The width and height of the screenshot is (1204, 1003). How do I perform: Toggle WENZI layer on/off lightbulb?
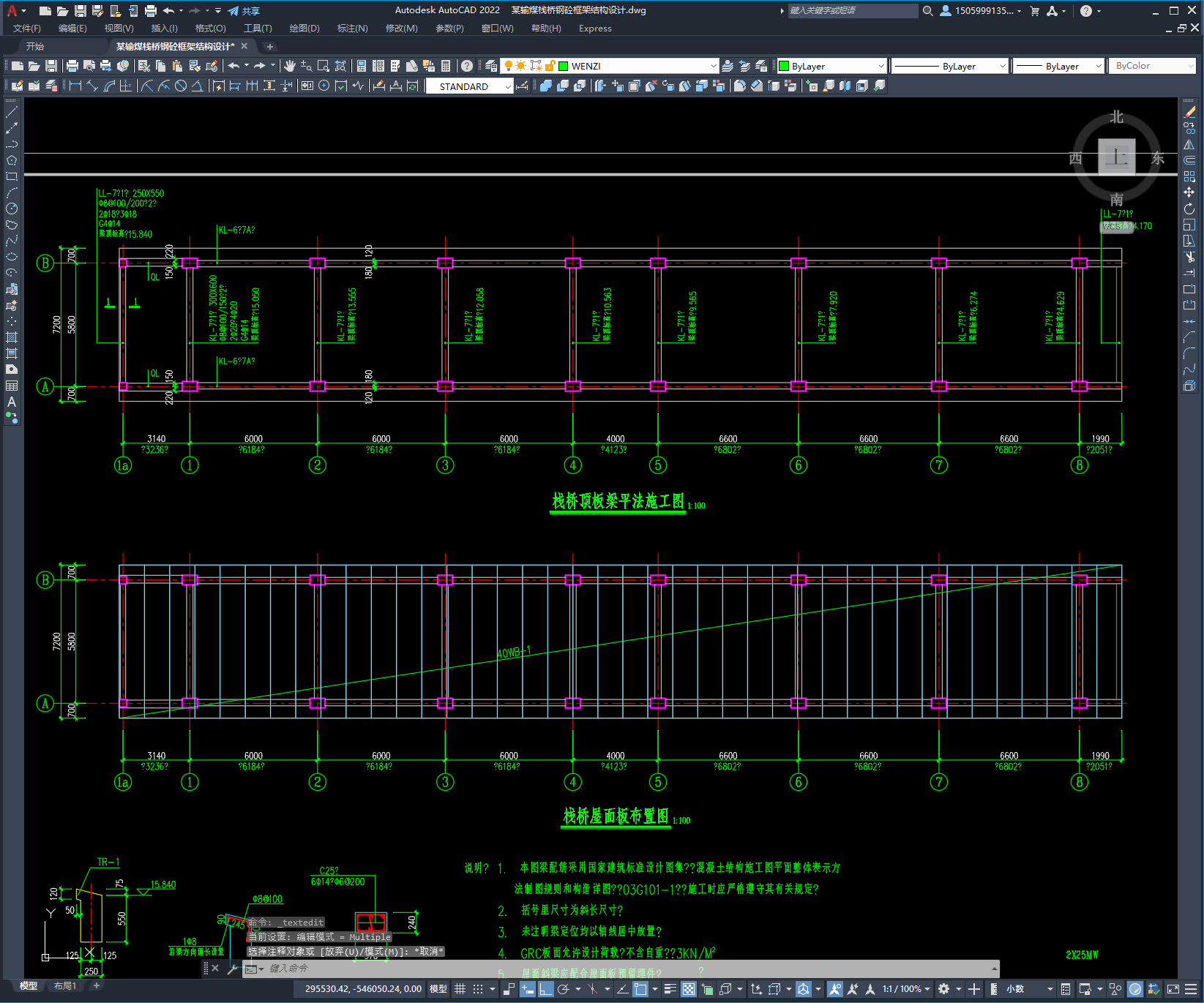508,66
